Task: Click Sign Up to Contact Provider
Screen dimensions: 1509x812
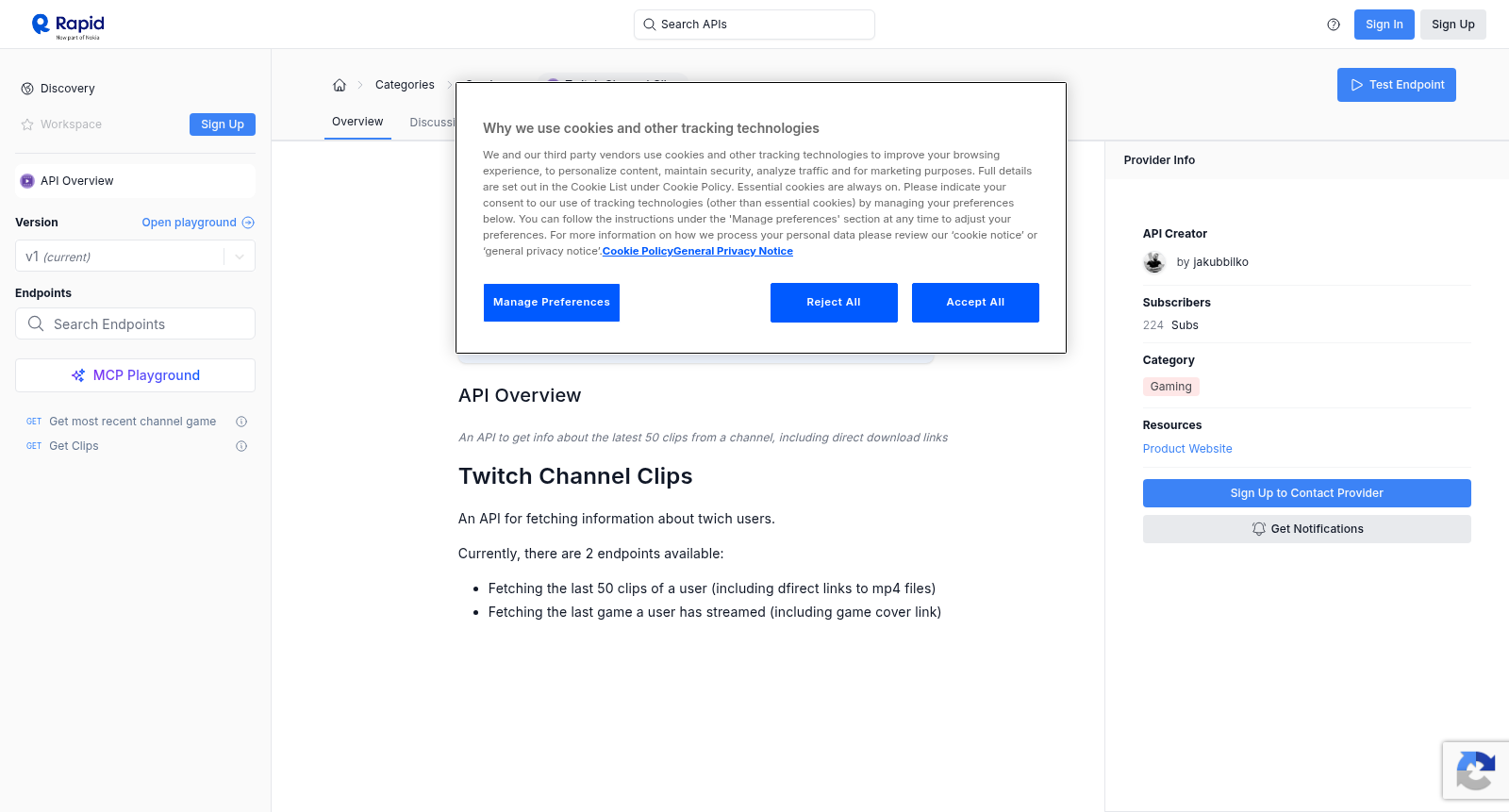Action: coord(1306,493)
